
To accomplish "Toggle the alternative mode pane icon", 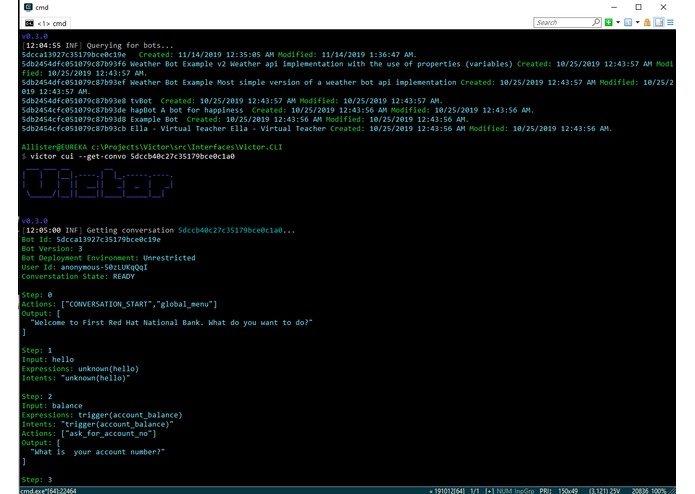I will (659, 22).
